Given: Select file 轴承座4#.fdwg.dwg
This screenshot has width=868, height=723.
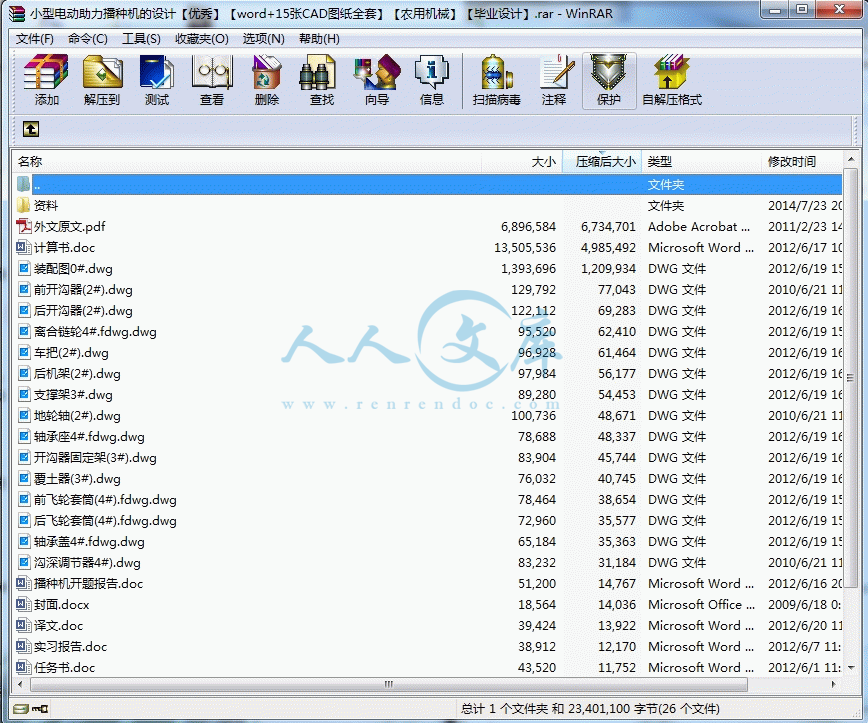Looking at the screenshot, I should coord(89,437).
